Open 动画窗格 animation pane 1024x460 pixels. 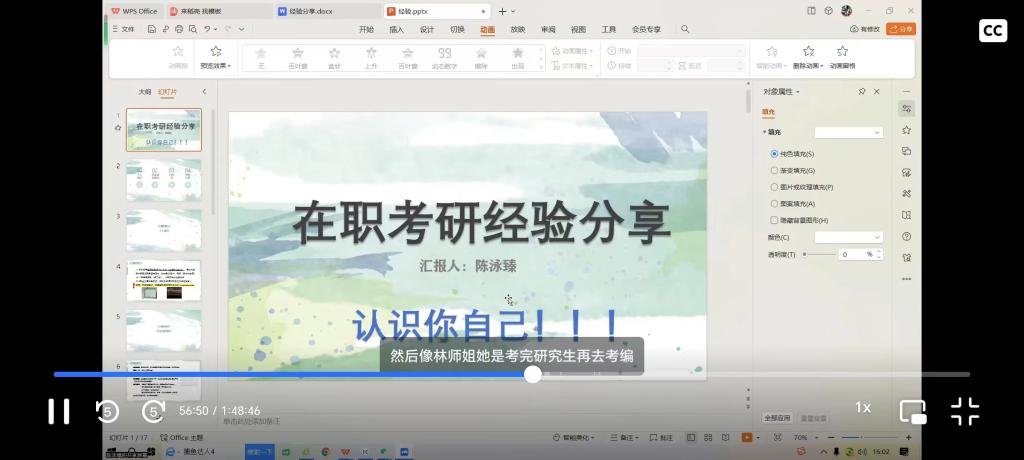click(842, 57)
